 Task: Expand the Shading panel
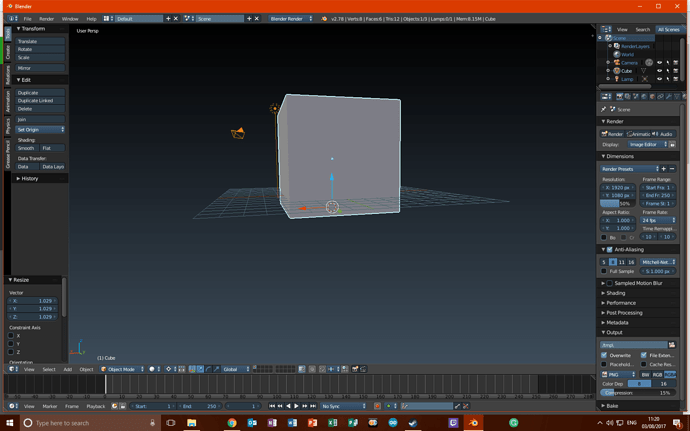click(x=615, y=293)
